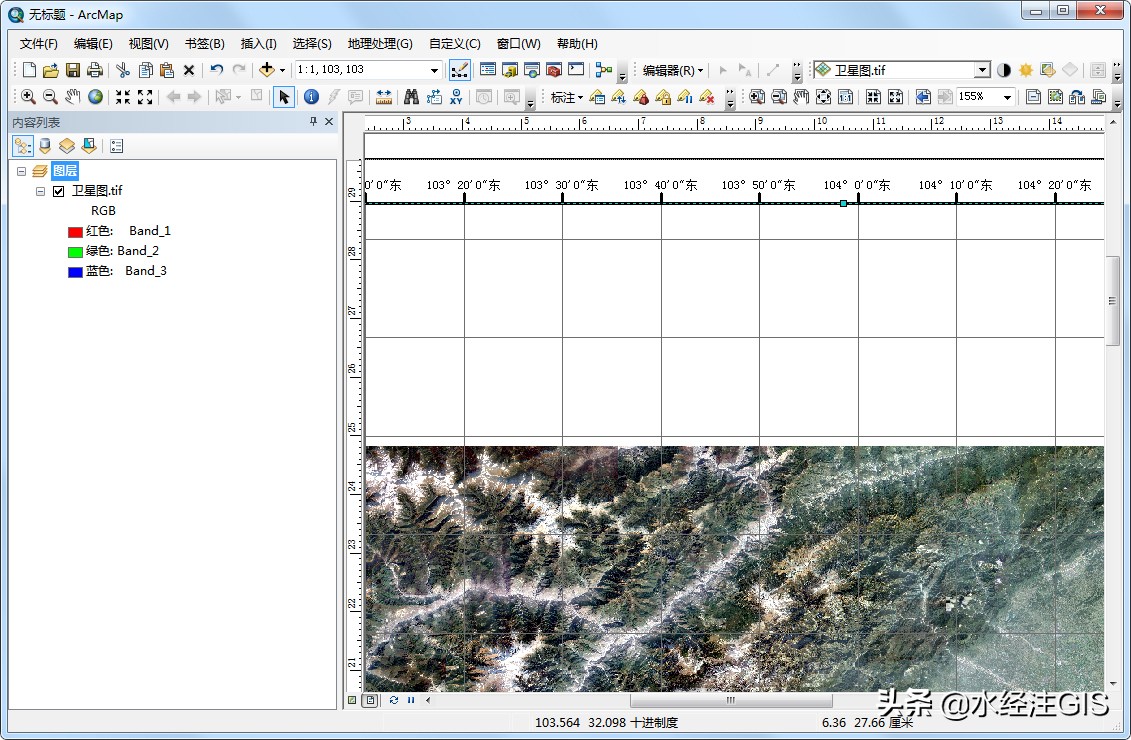Click the Brightness sun icon
This screenshot has height=740, width=1131.
coord(1026,70)
